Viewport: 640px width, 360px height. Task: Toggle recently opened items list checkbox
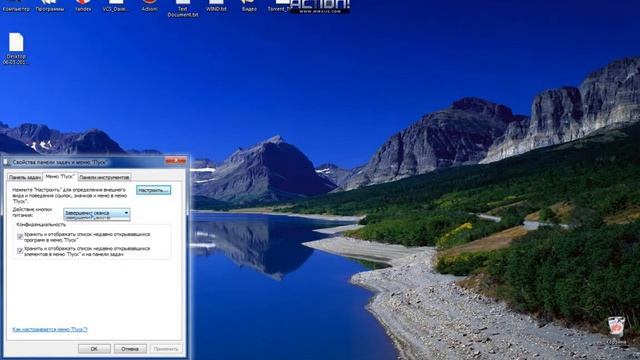point(20,251)
